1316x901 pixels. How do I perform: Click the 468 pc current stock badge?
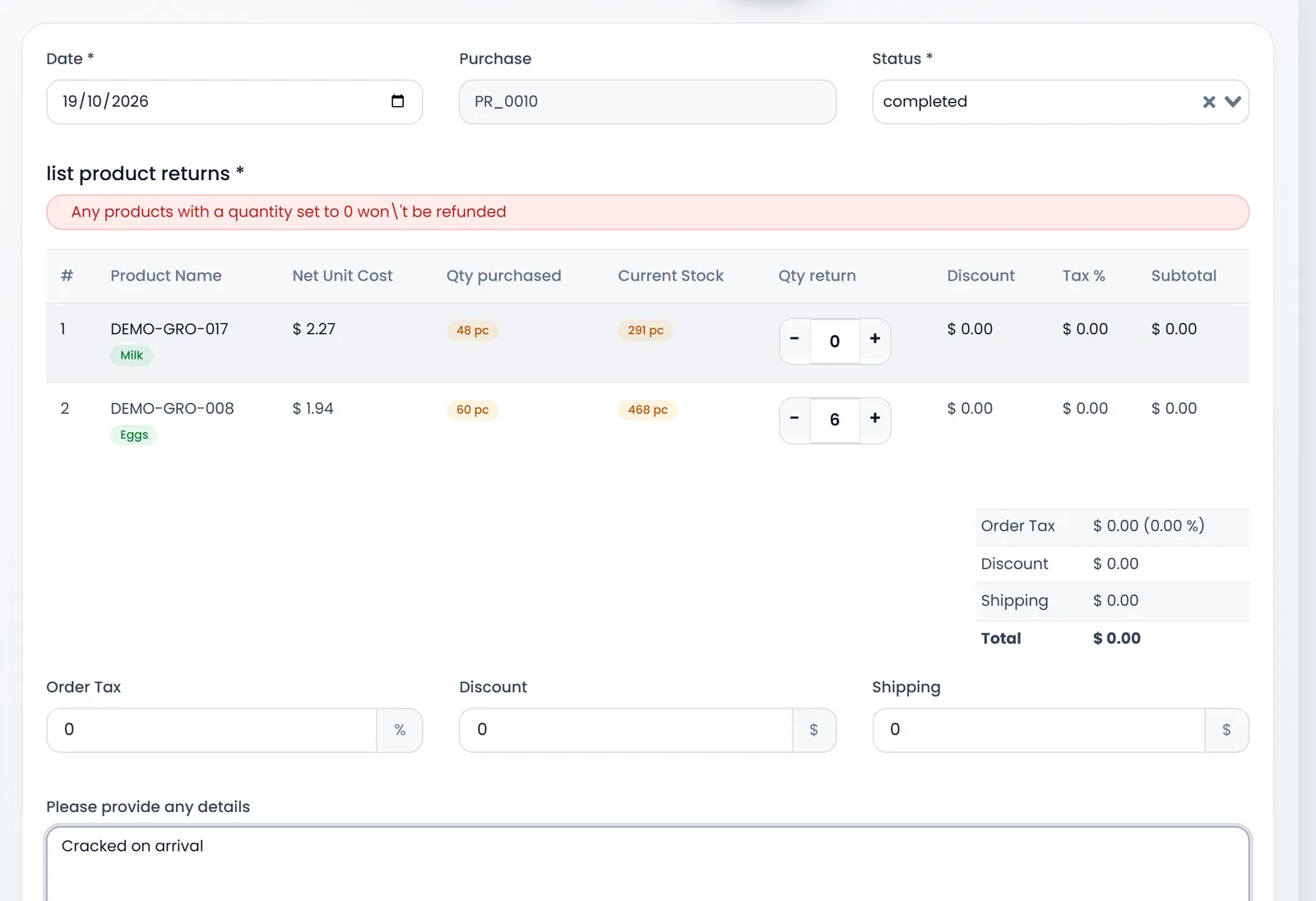click(x=648, y=410)
